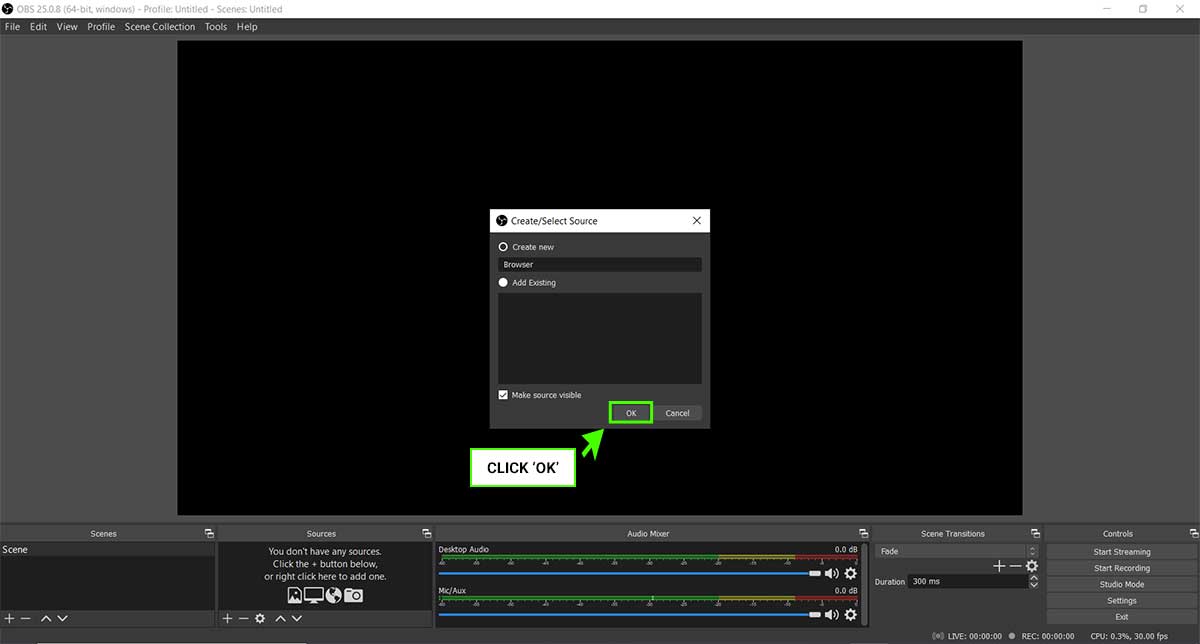Viewport: 1200px width, 644px height.
Task: Click the OBS logo in the main title bar
Action: tap(8, 9)
